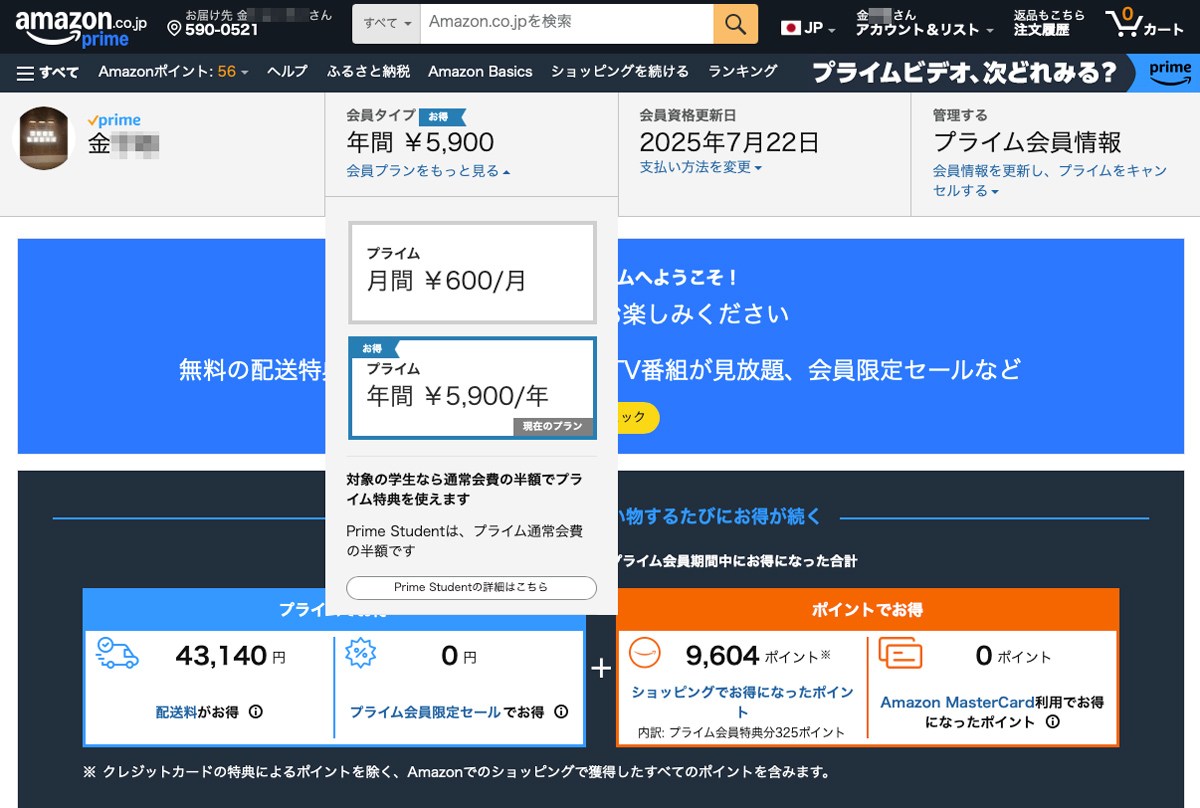The width and height of the screenshot is (1200, 808).
Task: Open the すべて search category dropdown
Action: (x=386, y=24)
